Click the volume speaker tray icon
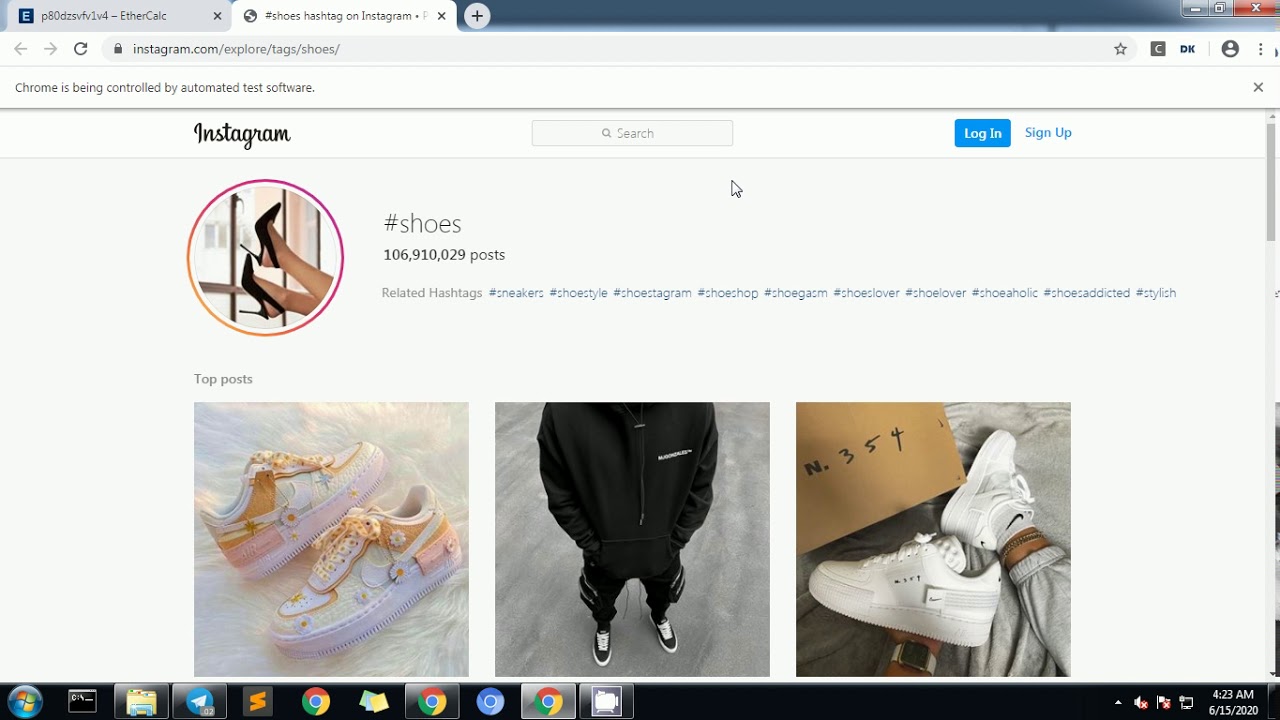 [x=1141, y=702]
